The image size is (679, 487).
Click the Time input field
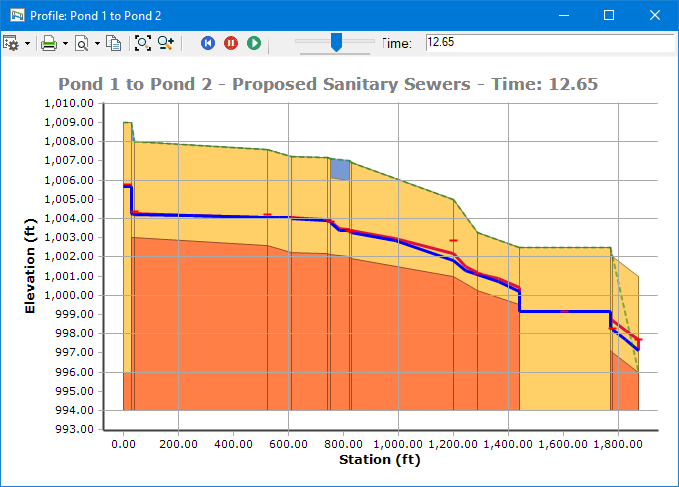point(550,42)
